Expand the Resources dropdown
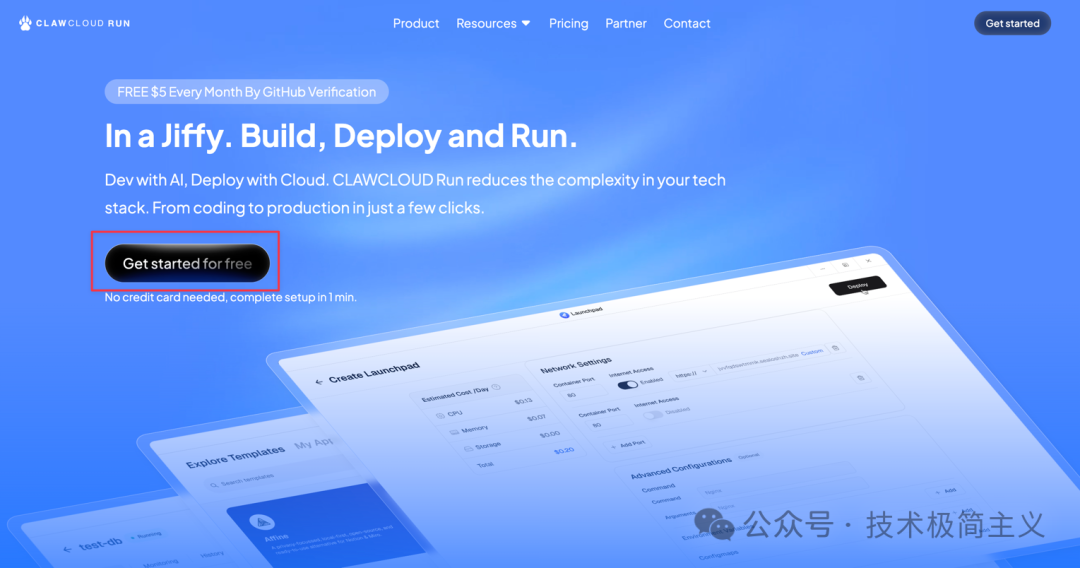The image size is (1080, 568). point(493,23)
